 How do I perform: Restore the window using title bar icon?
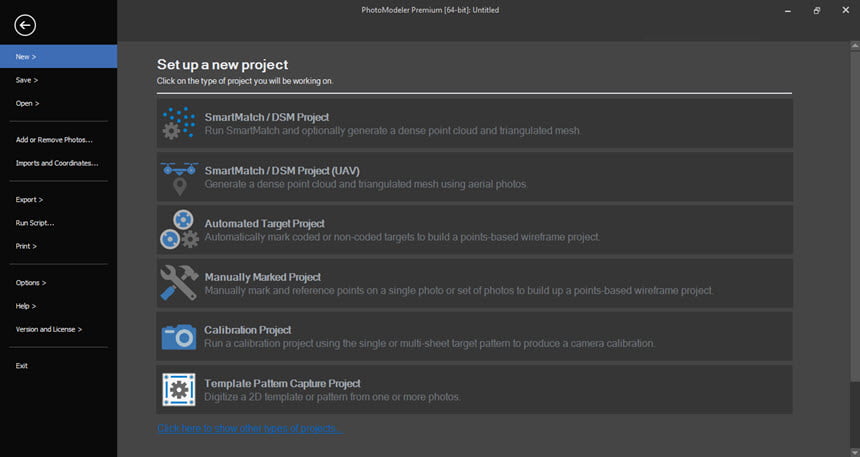point(817,10)
